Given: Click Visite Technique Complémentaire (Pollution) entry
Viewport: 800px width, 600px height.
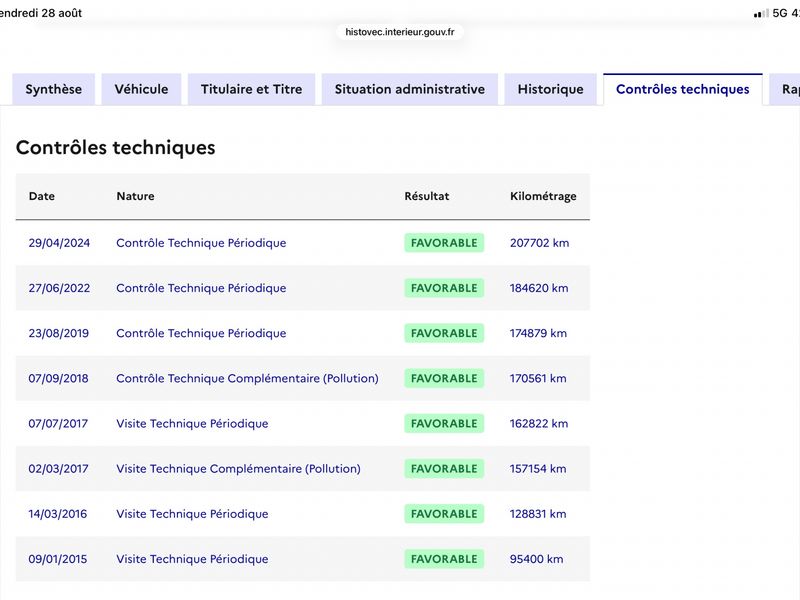Looking at the screenshot, I should [x=238, y=468].
